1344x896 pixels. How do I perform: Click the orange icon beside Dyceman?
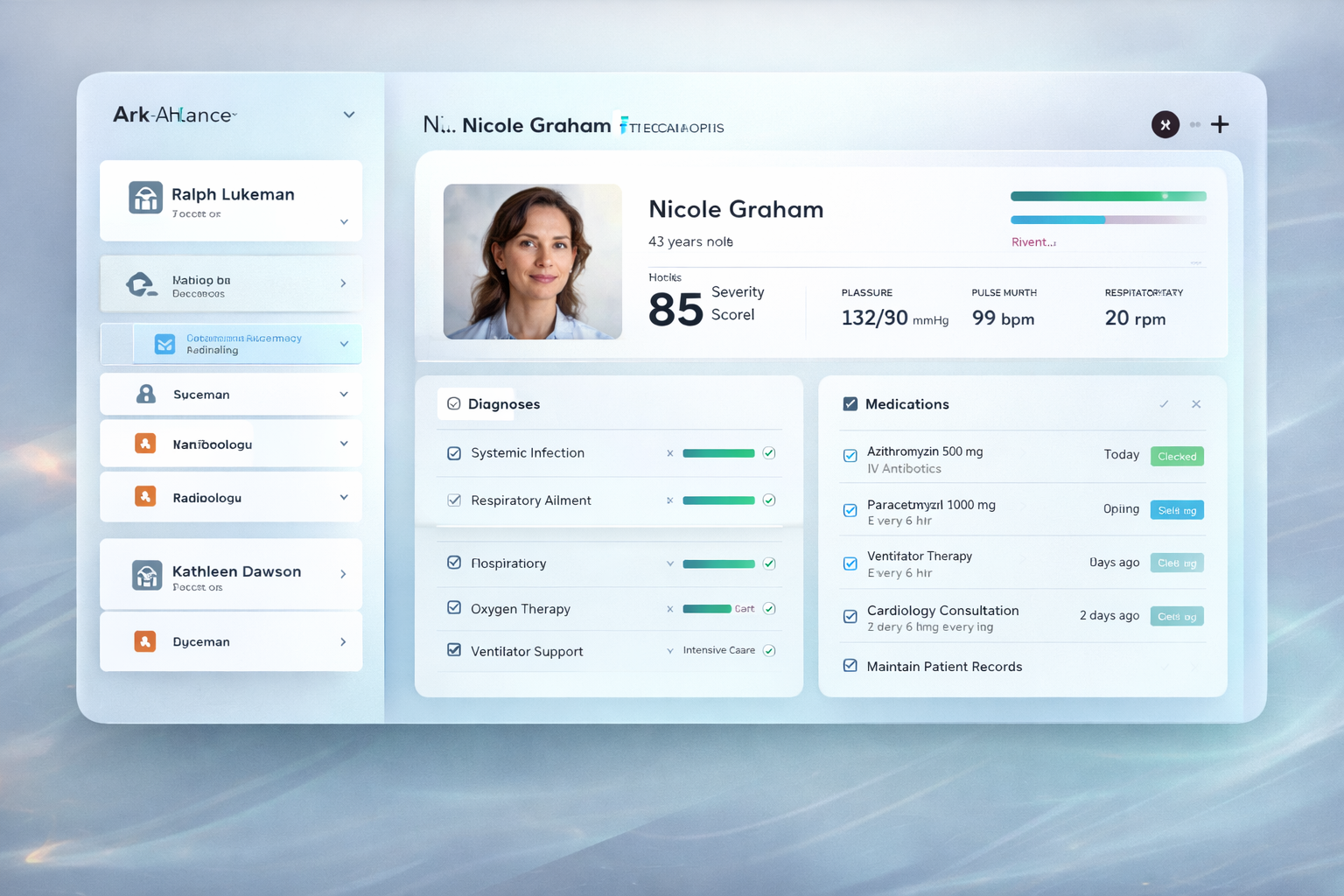[x=145, y=641]
